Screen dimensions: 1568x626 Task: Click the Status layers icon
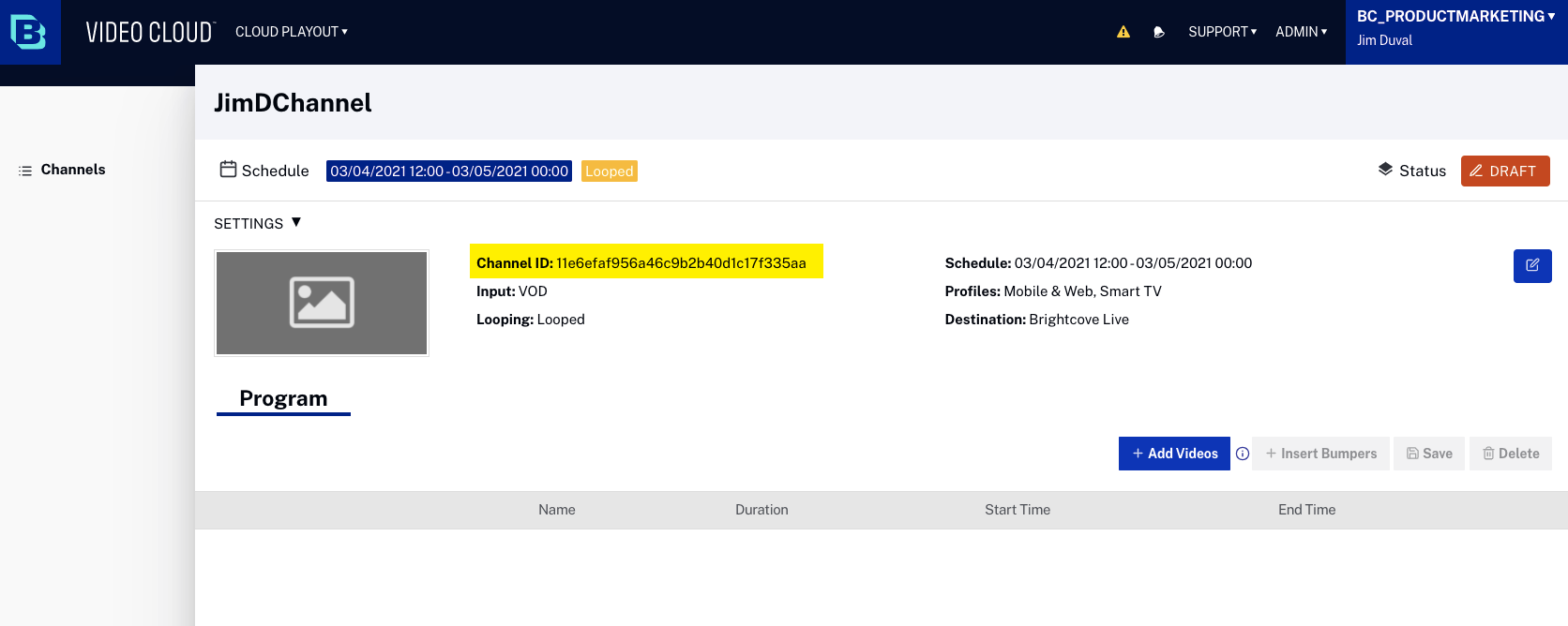coord(1385,169)
